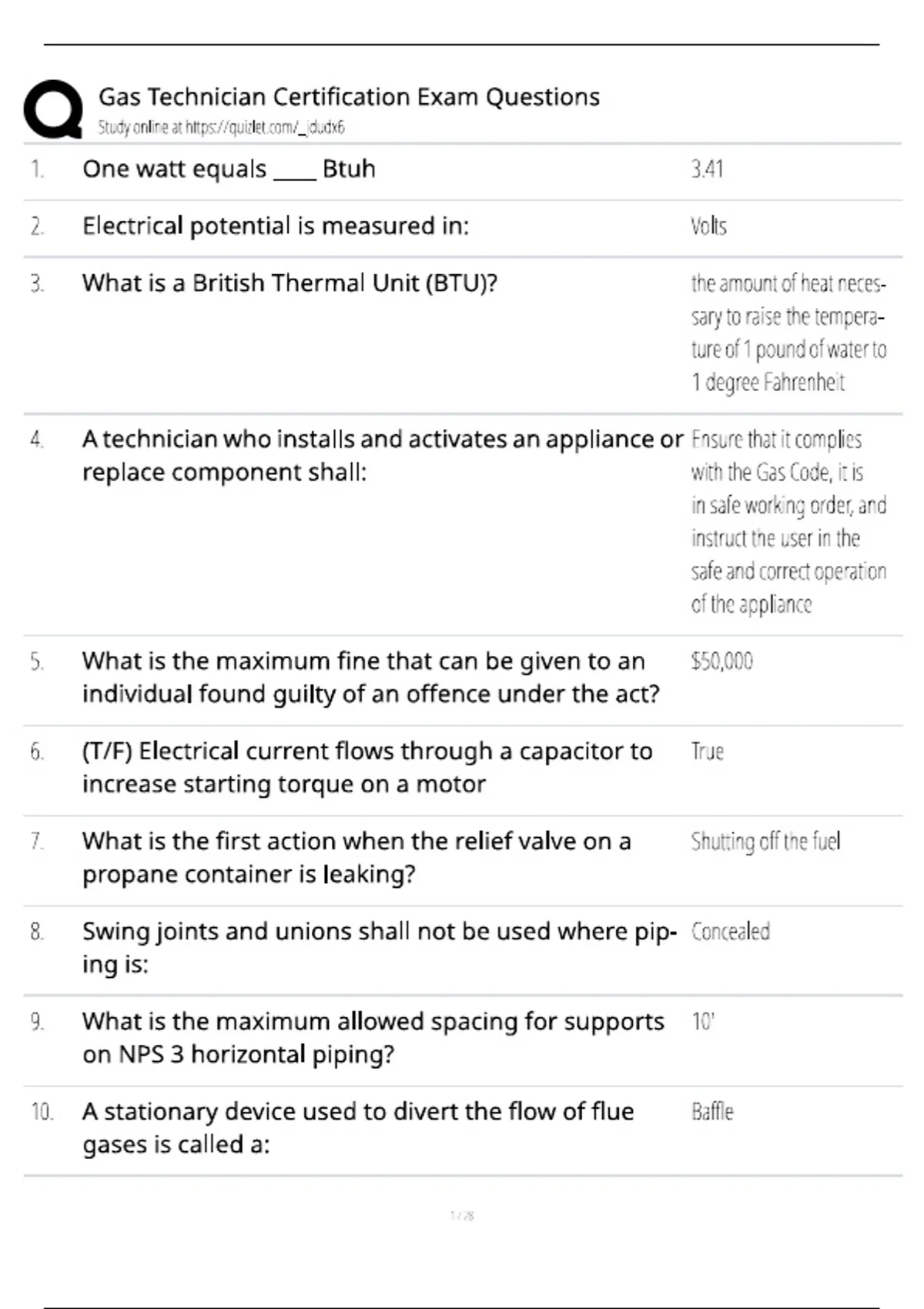This screenshot has height=1309, width=924.
Task: Click the BTU definition answer text
Action: 788,333
